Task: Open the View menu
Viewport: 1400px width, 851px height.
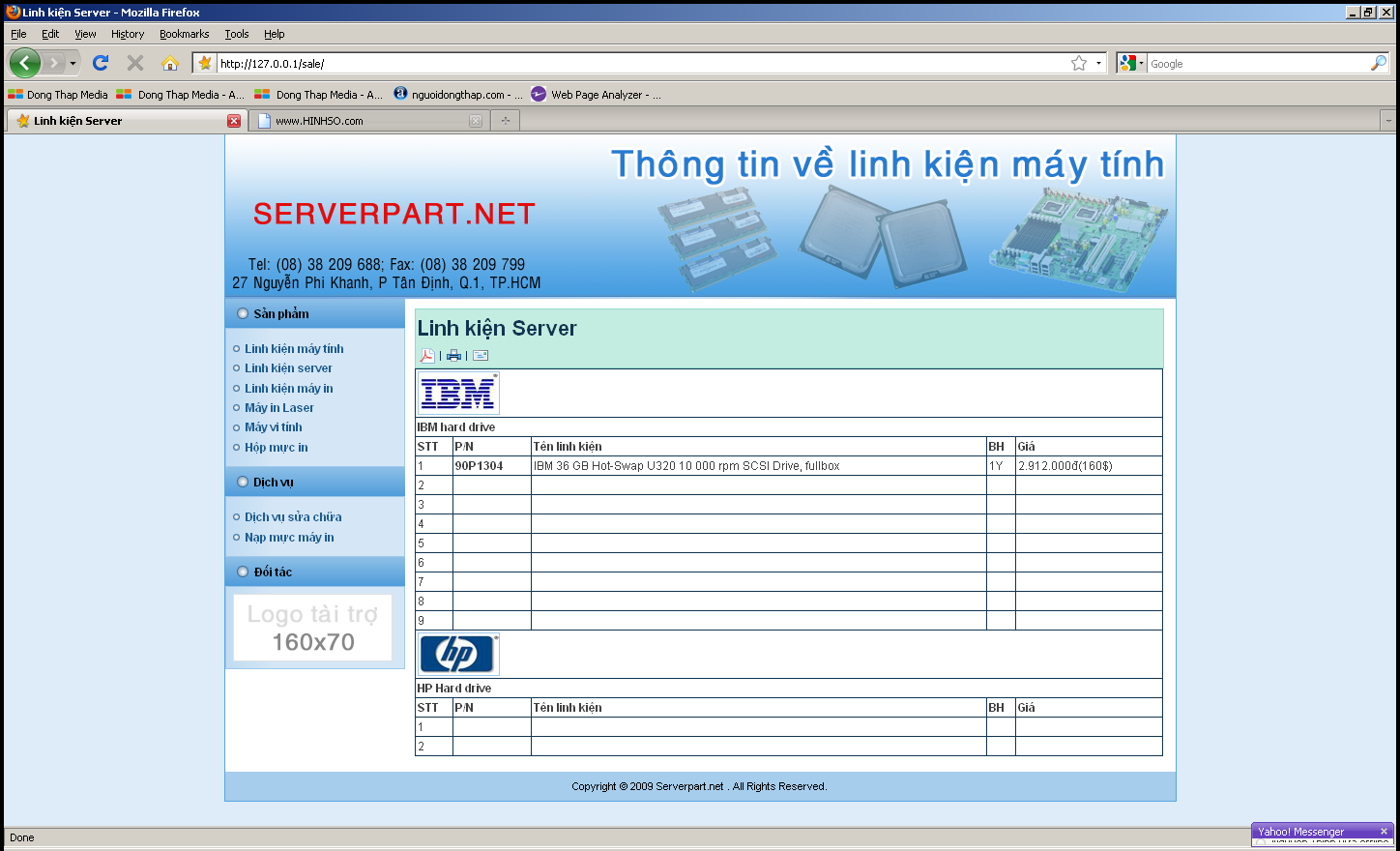Action: (x=85, y=34)
